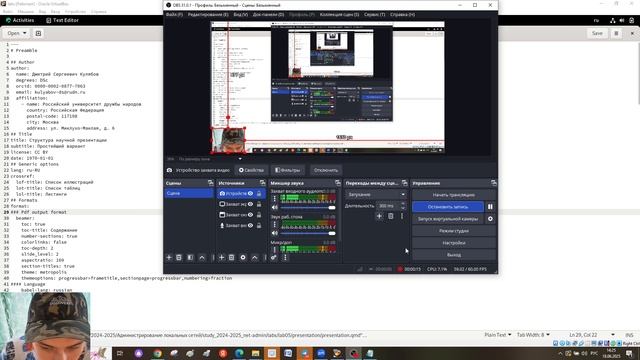640x360 pixels.
Task: Click Stop Recording button
Action: pos(448,207)
